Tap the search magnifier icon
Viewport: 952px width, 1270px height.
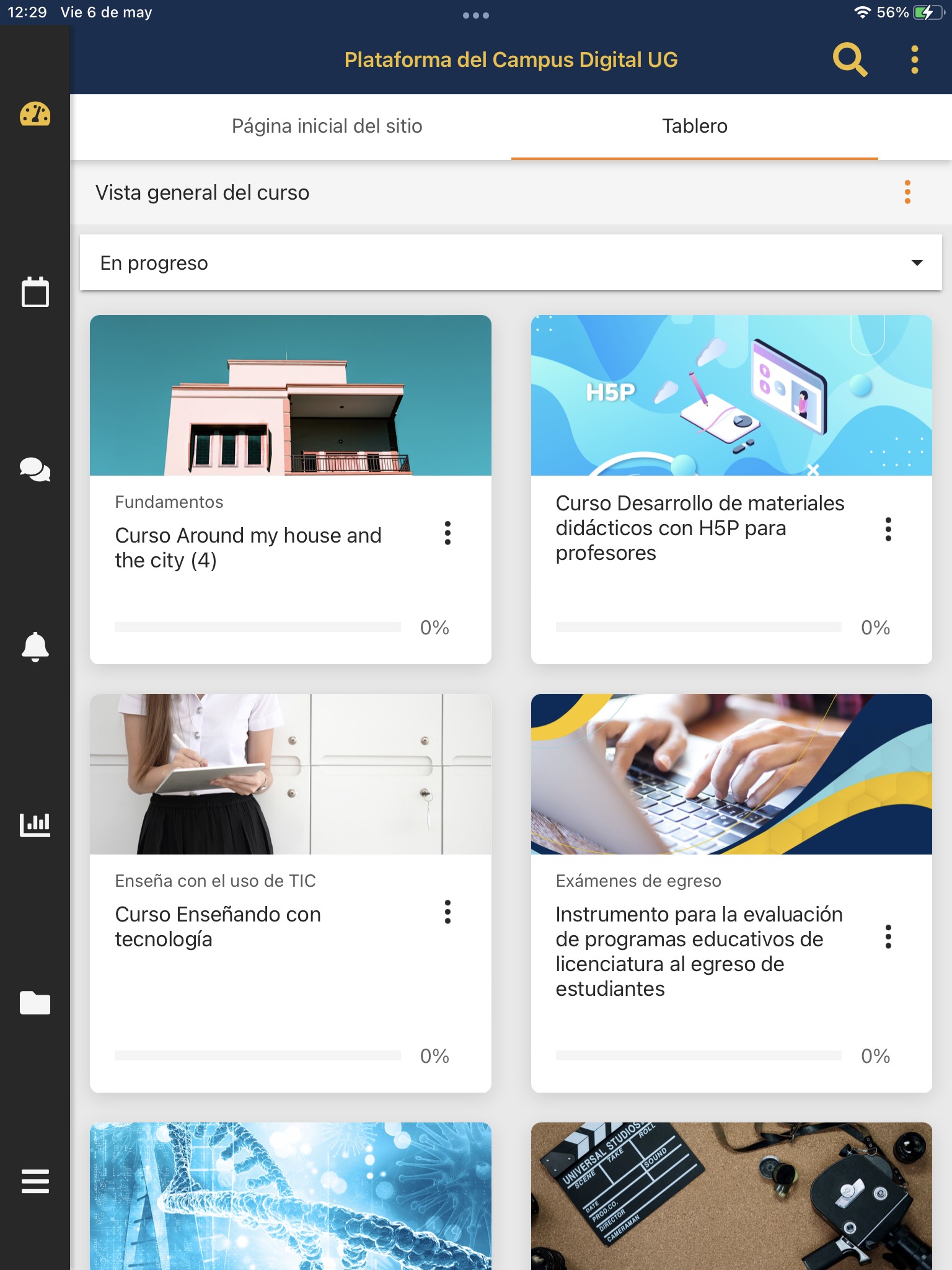pyautogui.click(x=850, y=60)
